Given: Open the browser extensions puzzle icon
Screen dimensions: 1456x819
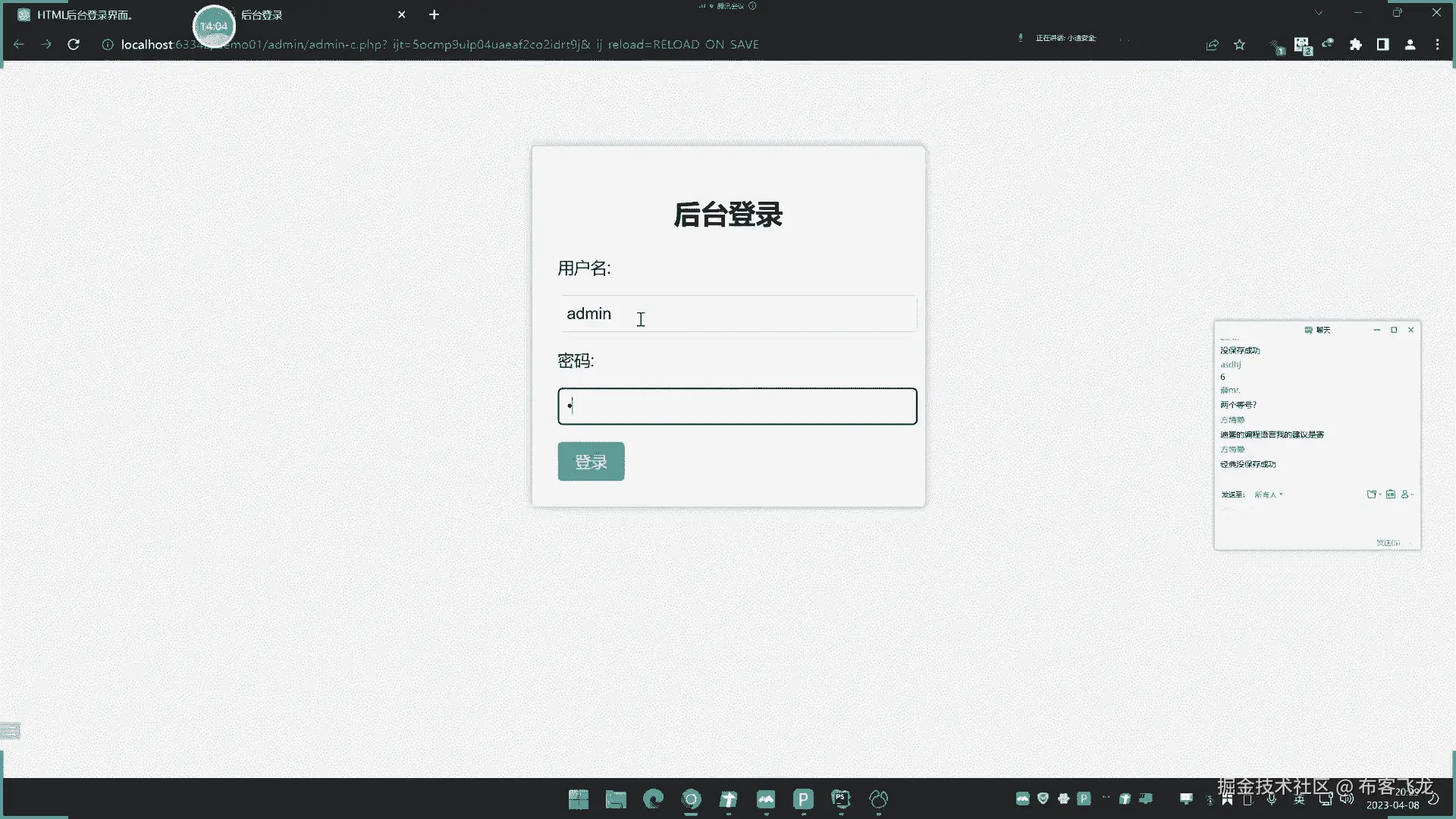Looking at the screenshot, I should tap(1355, 45).
